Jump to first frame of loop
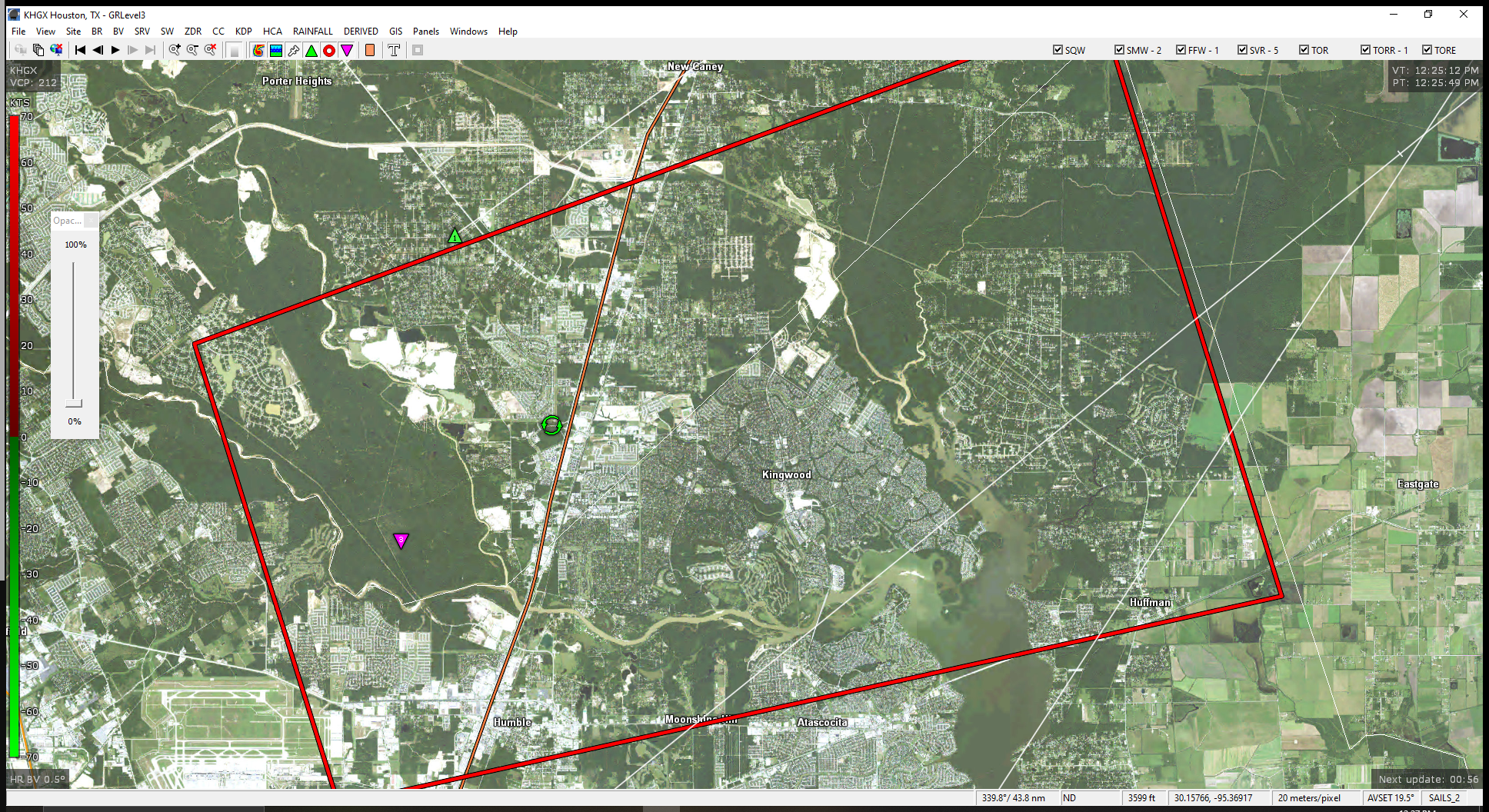The image size is (1489, 812). click(x=80, y=50)
